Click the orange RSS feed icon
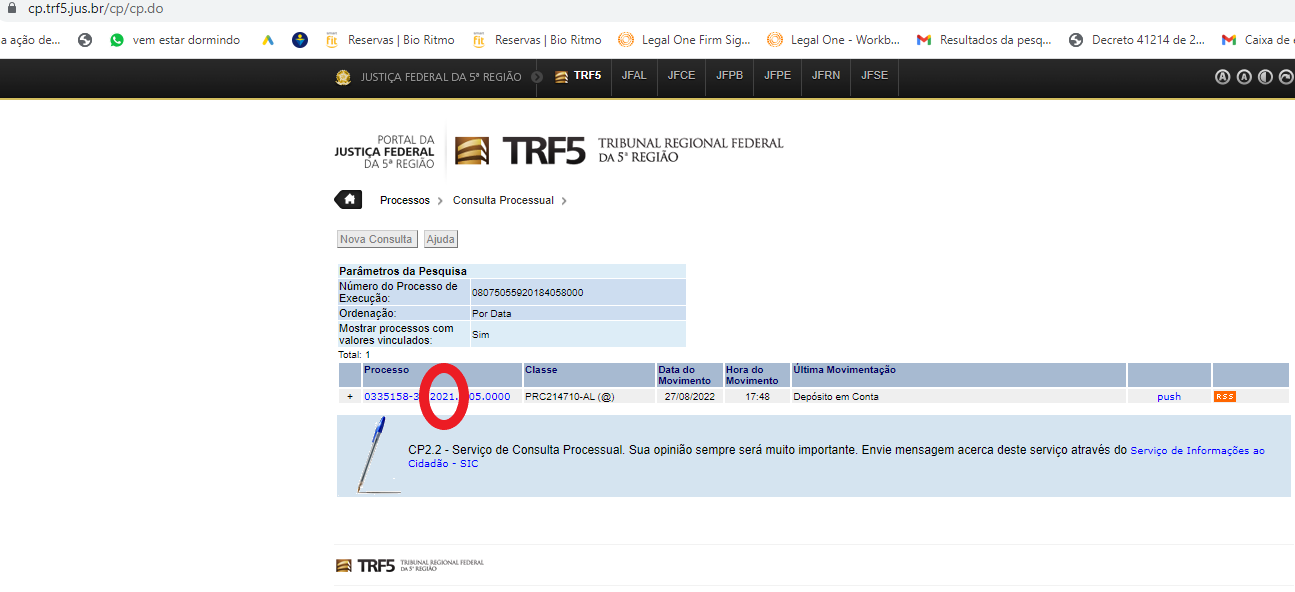1295x592 pixels. (1224, 397)
